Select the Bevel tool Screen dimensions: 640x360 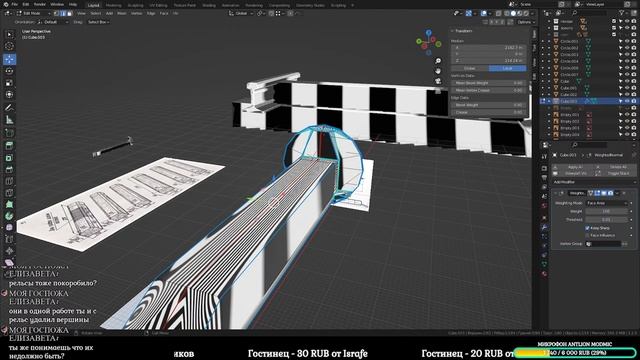[9, 169]
